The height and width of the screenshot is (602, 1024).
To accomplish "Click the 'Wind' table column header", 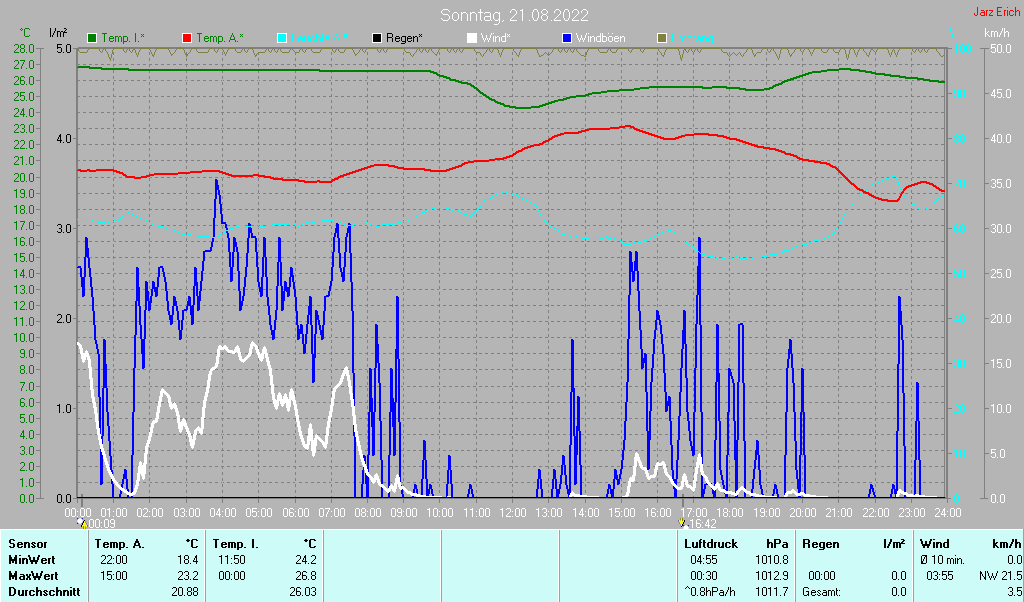I will click(935, 544).
